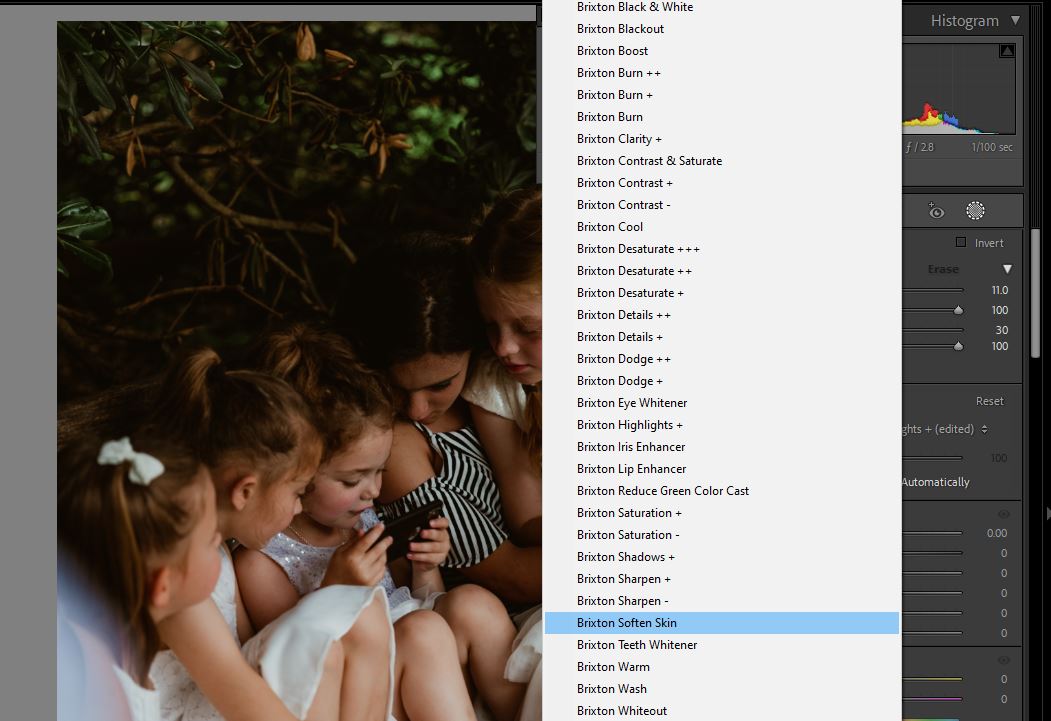
Task: Pick Brixton Reduce Green Color Cast
Action: pos(662,491)
